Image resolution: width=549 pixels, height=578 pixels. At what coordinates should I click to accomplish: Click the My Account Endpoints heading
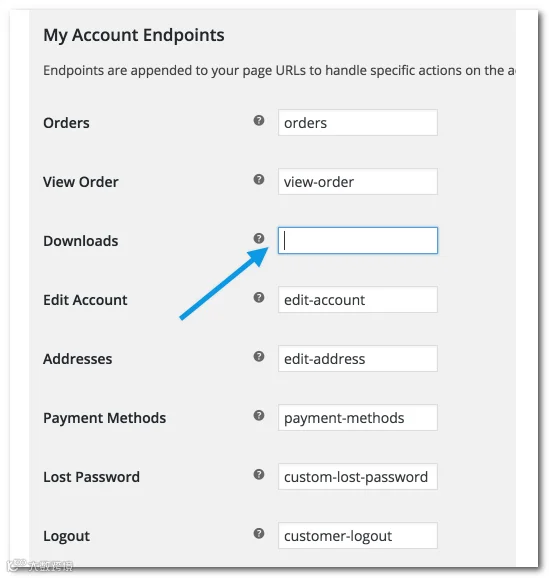(134, 36)
